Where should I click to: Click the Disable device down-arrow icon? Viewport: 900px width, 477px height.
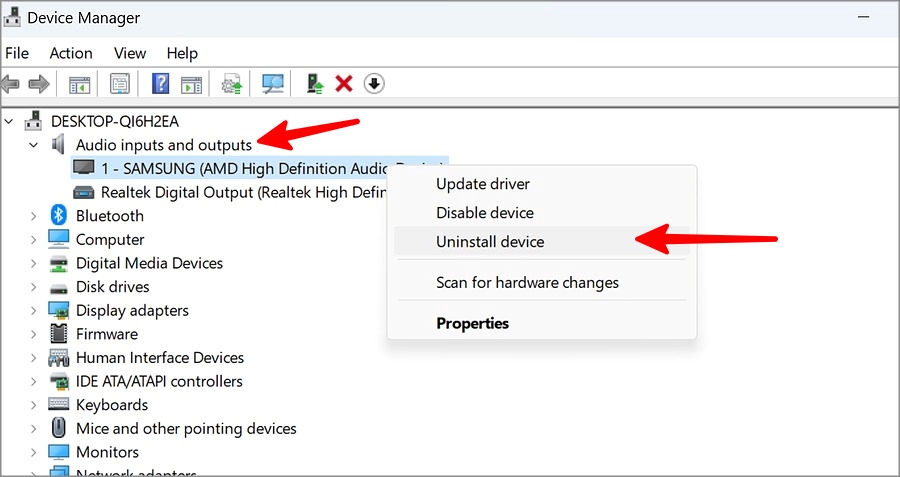coord(374,84)
